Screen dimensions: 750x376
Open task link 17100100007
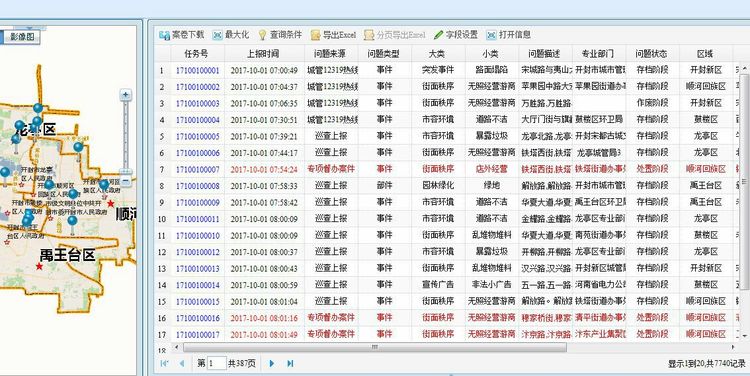[198, 169]
